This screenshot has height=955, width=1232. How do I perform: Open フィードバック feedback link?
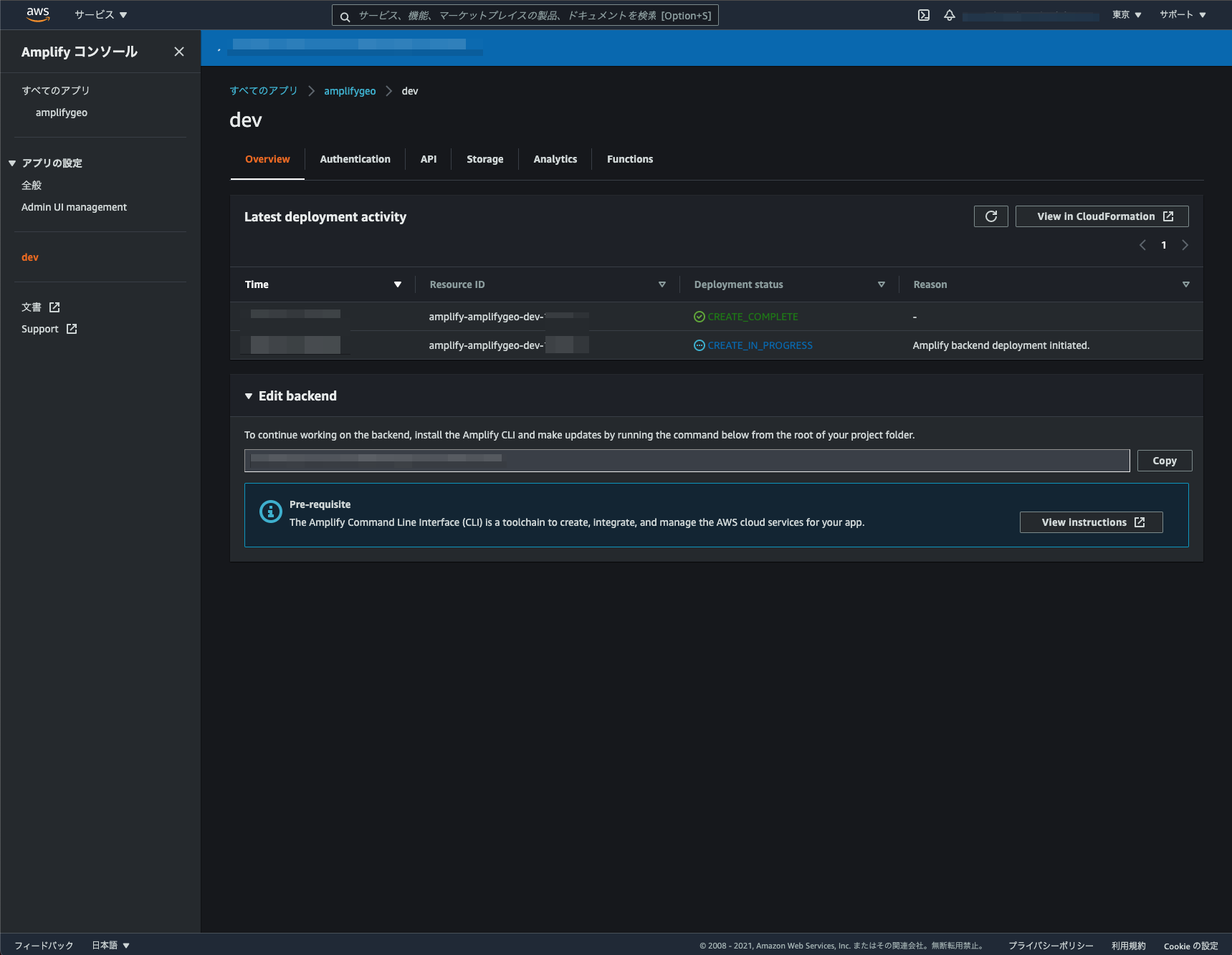pyautogui.click(x=44, y=946)
